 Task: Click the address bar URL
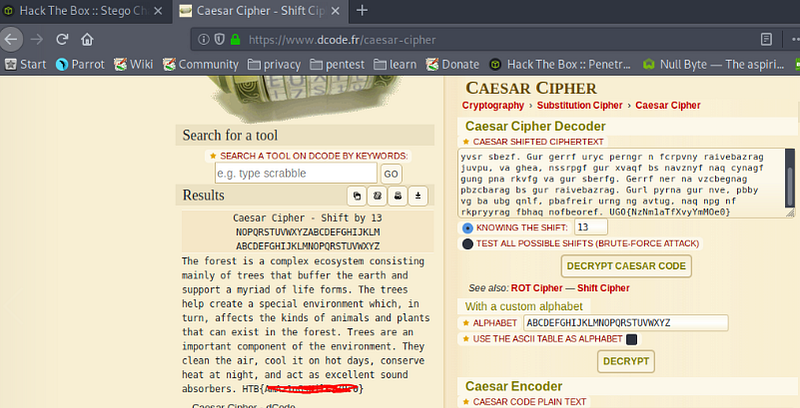pyautogui.click(x=342, y=40)
